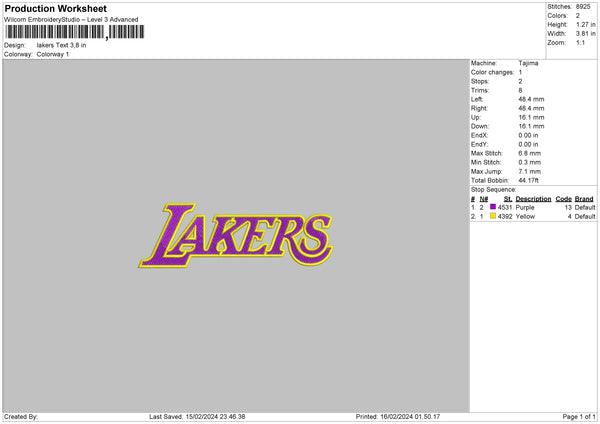Click the Zoom value 1:1
600x424 pixels.
coord(580,42)
